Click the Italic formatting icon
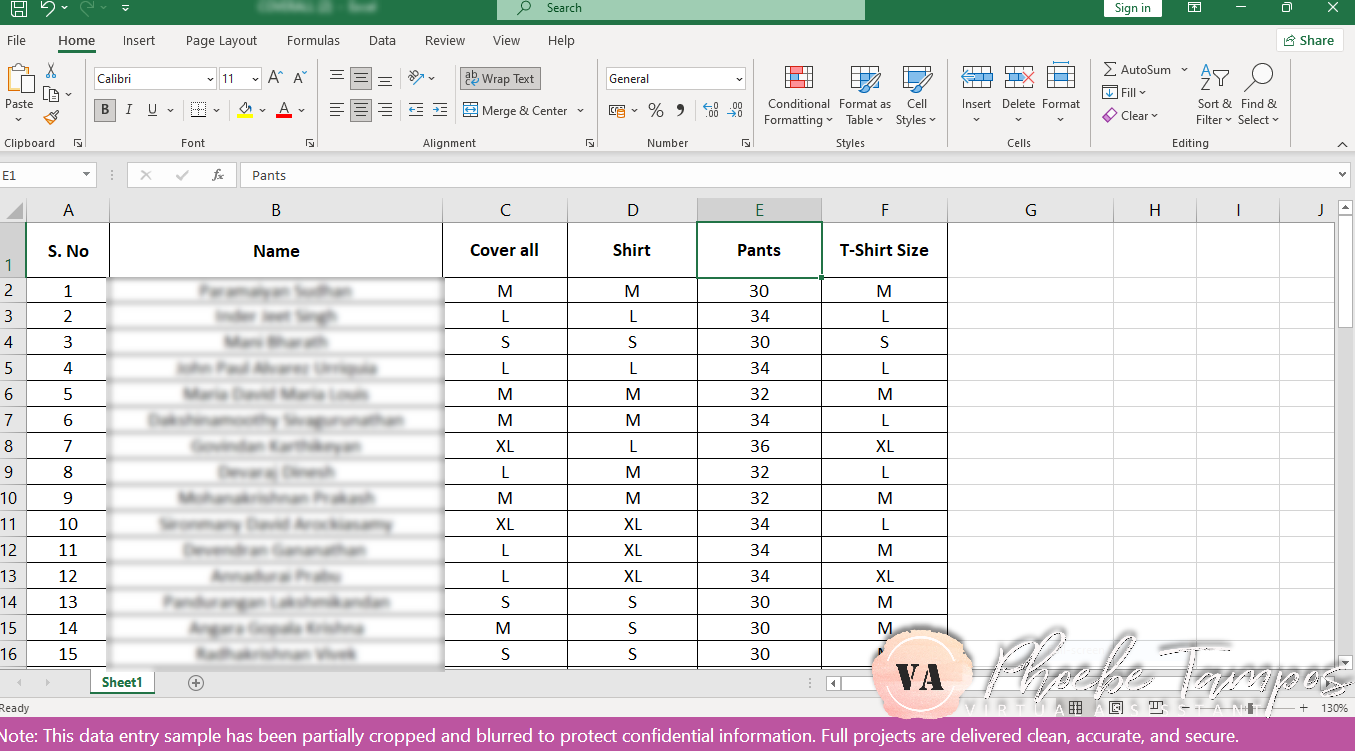Viewport: 1355px width, 751px height. click(x=128, y=110)
